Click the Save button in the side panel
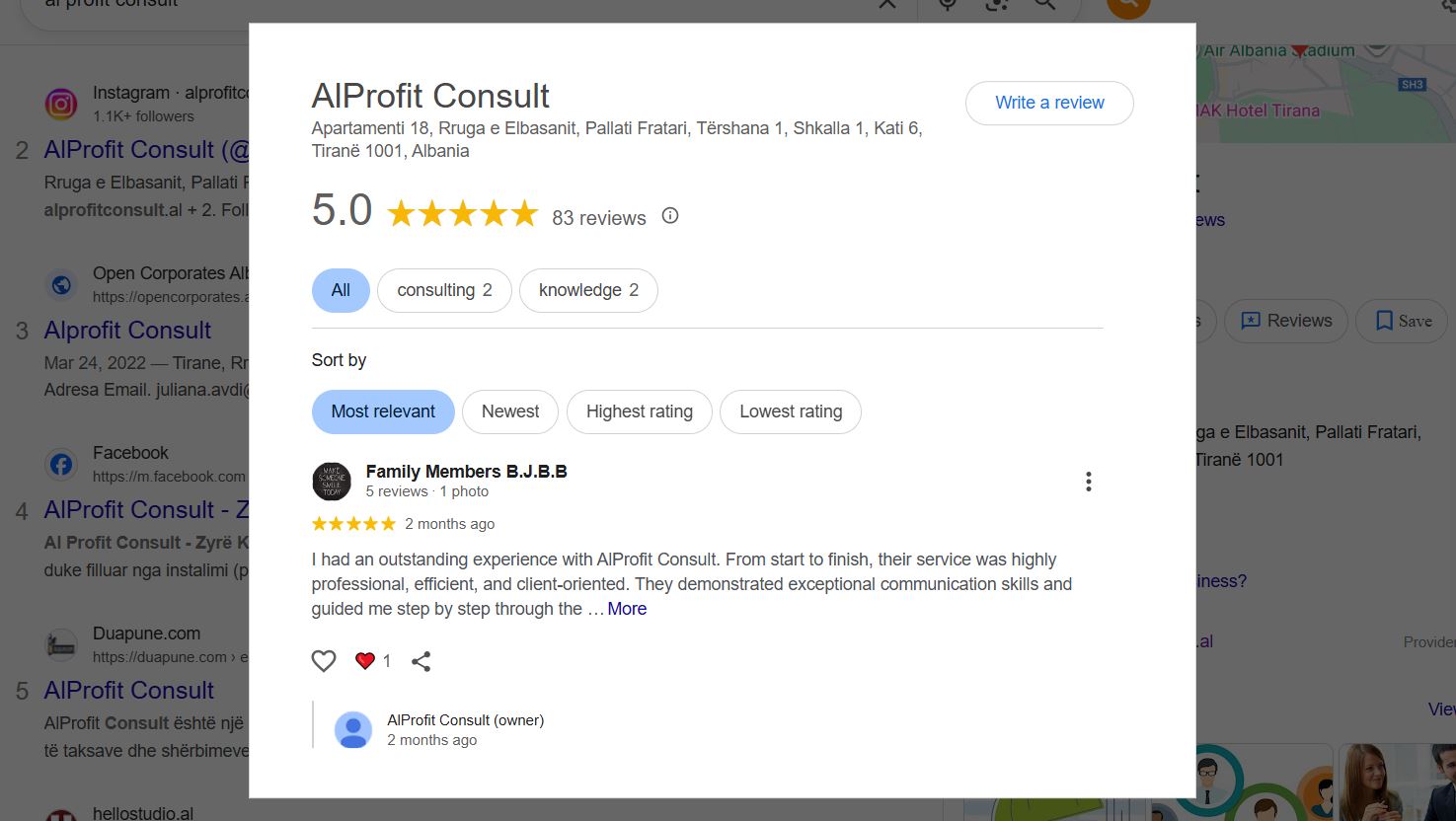Viewport: 1456px width, 821px height. [1403, 321]
